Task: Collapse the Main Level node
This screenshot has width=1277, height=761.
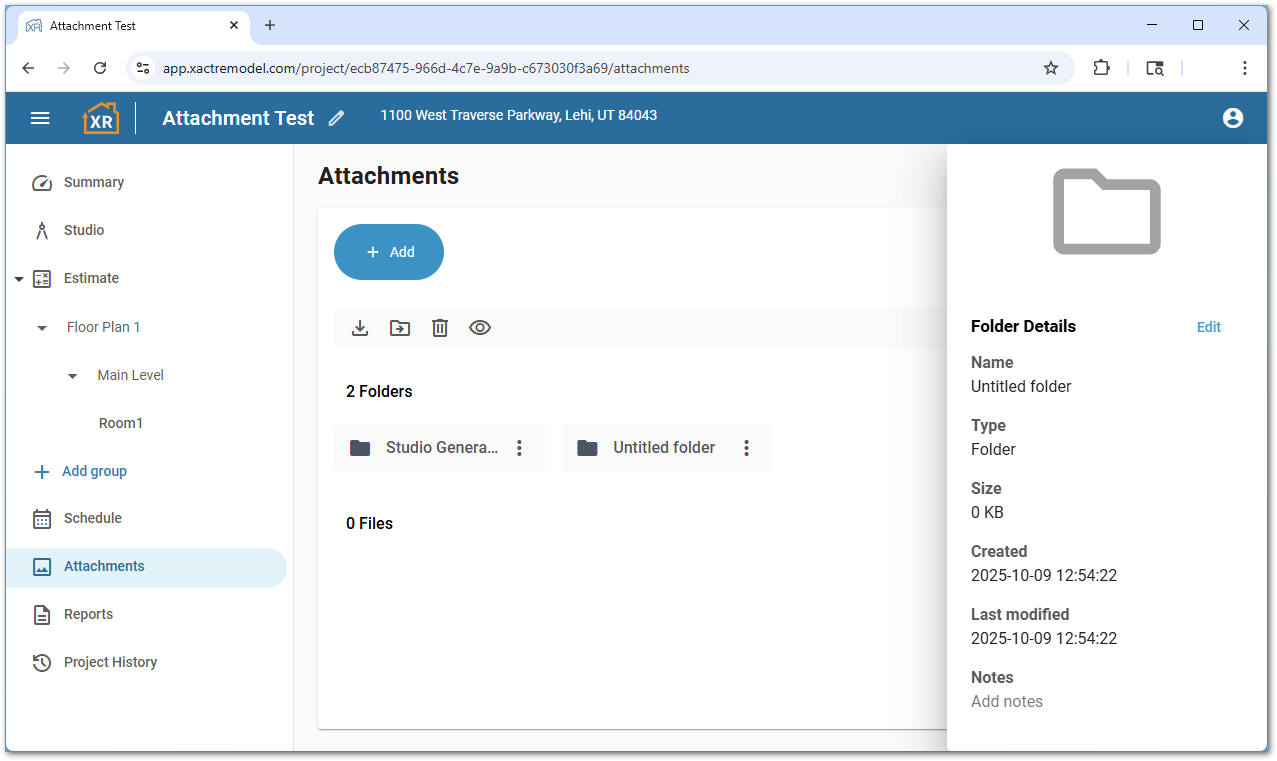Action: 72,376
